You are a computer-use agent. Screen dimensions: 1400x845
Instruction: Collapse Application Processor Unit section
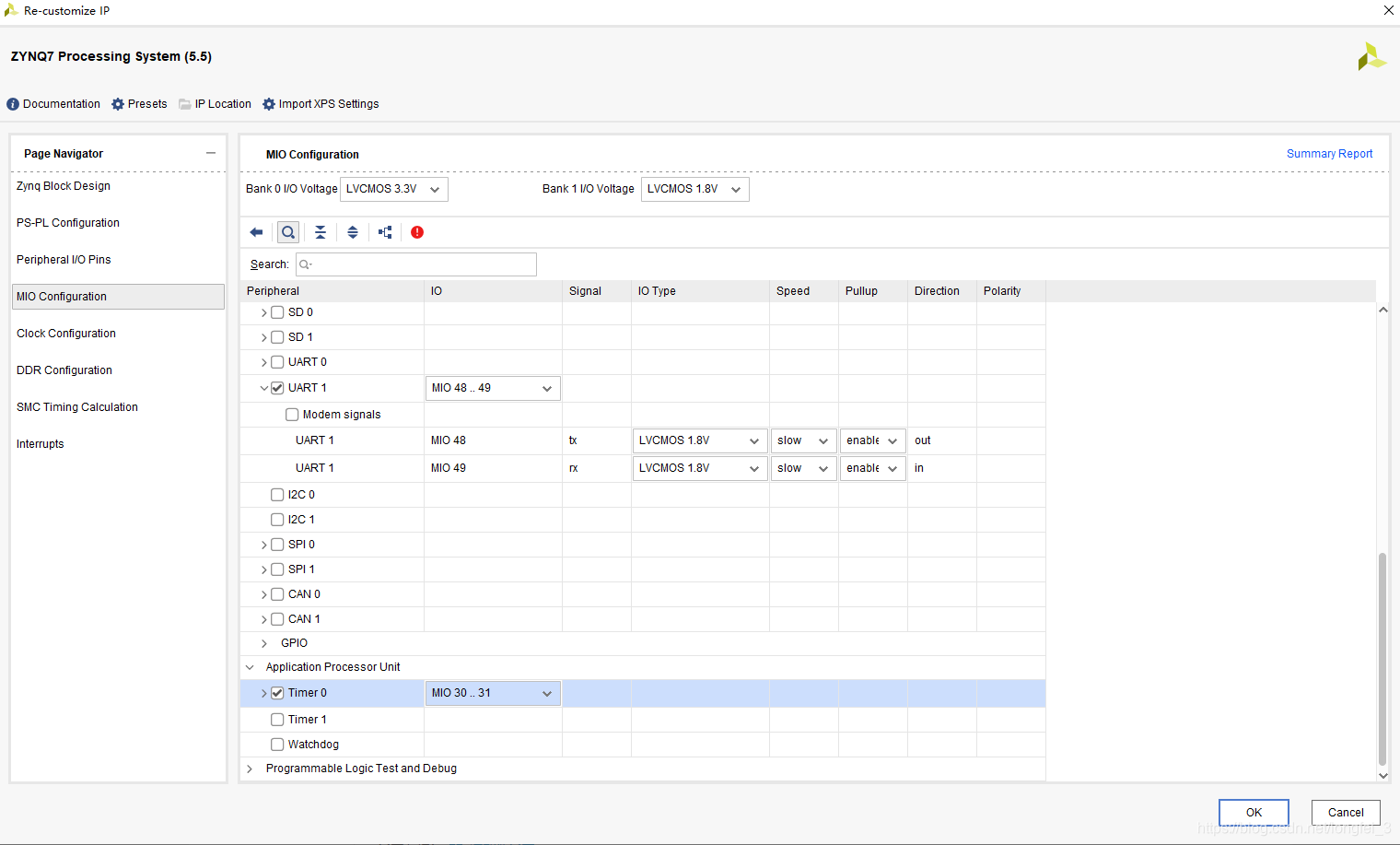pos(250,667)
